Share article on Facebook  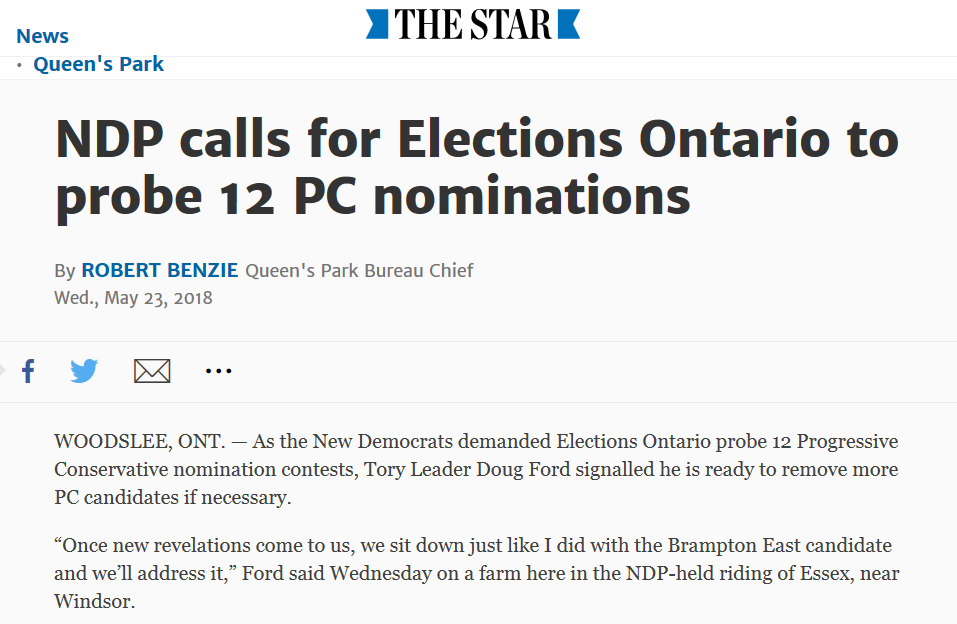point(28,371)
